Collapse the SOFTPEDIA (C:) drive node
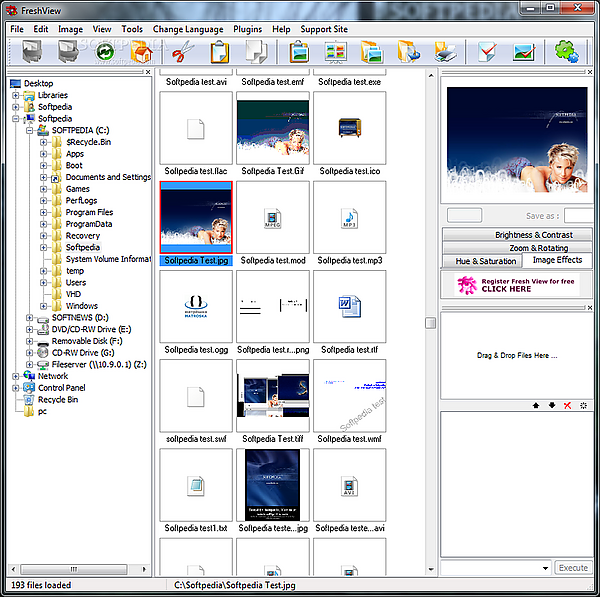The height and width of the screenshot is (597, 600). coord(30,131)
